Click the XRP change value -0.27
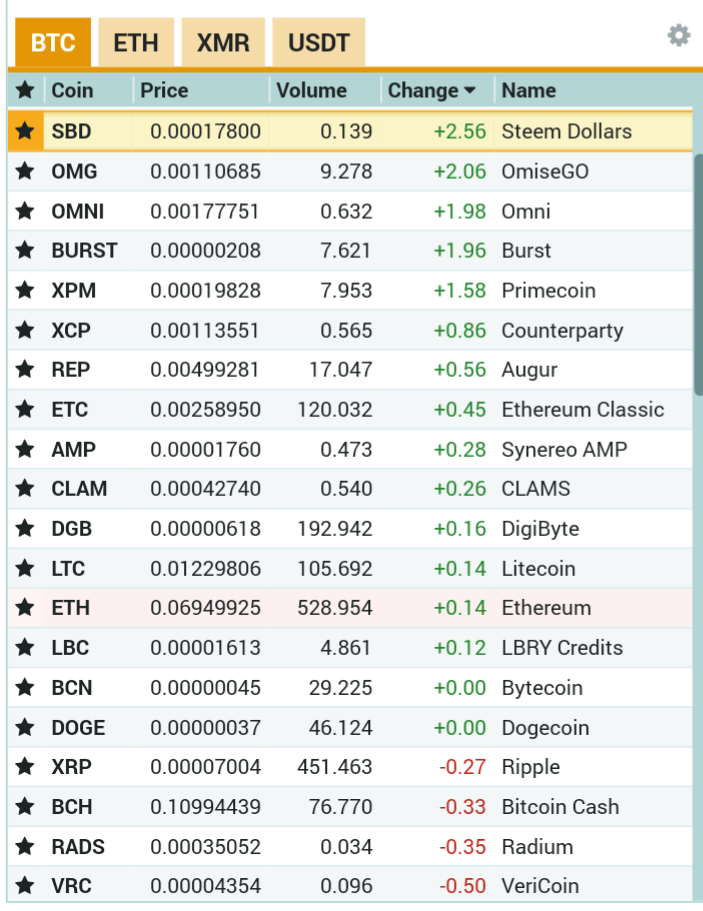 [462, 767]
